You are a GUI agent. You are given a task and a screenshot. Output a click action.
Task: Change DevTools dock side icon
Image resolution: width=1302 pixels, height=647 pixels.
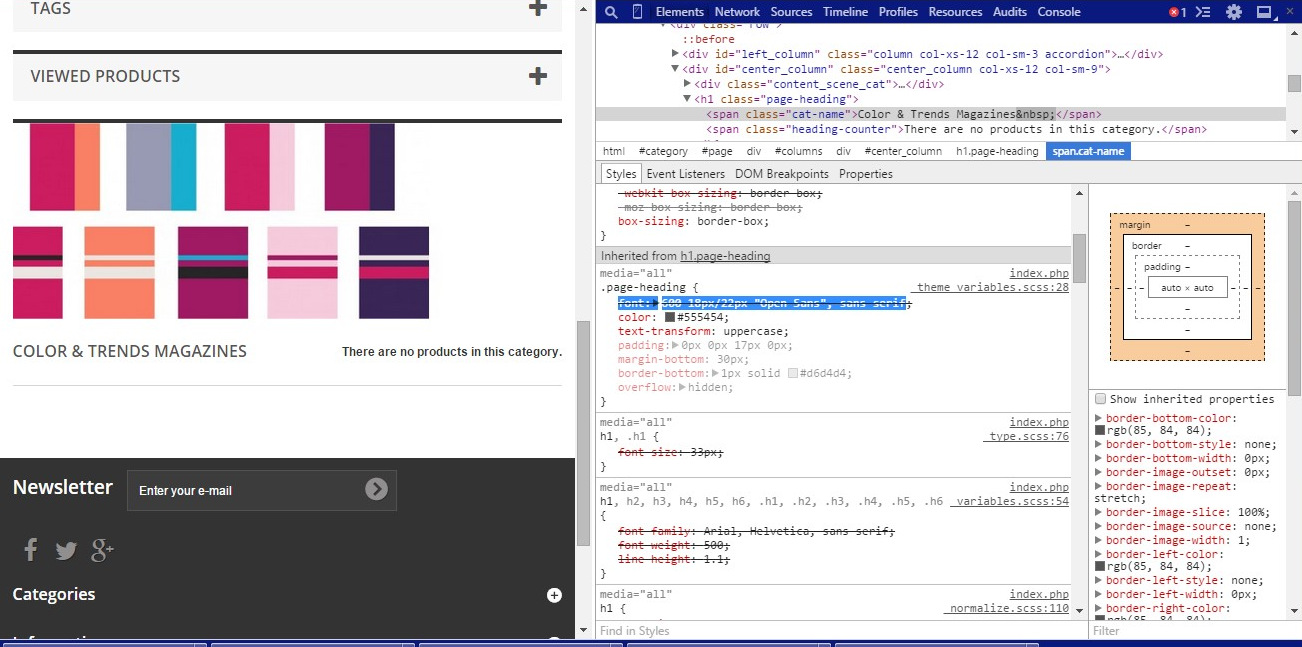1264,12
